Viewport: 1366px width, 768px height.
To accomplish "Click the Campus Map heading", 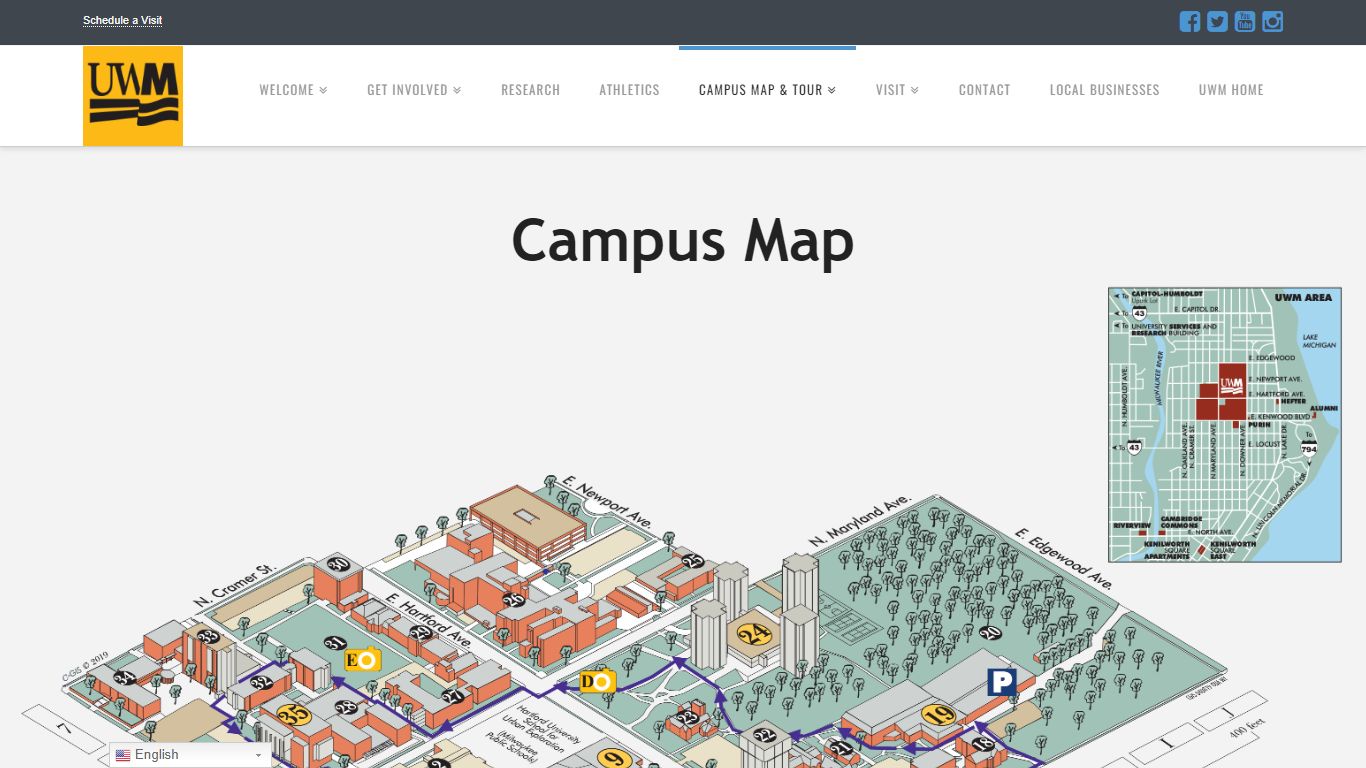I will point(683,240).
